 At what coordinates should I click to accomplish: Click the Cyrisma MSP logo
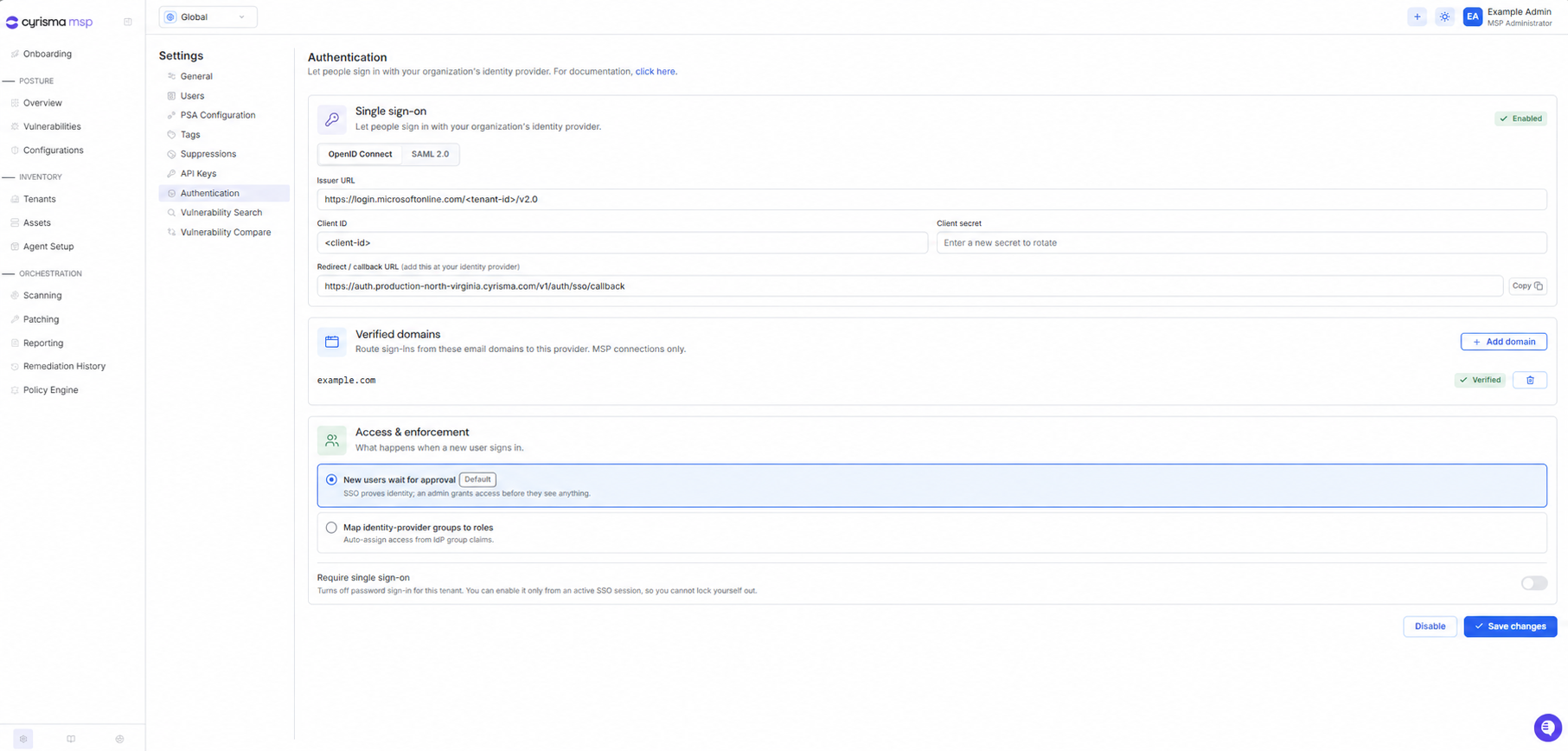pyautogui.click(x=49, y=22)
